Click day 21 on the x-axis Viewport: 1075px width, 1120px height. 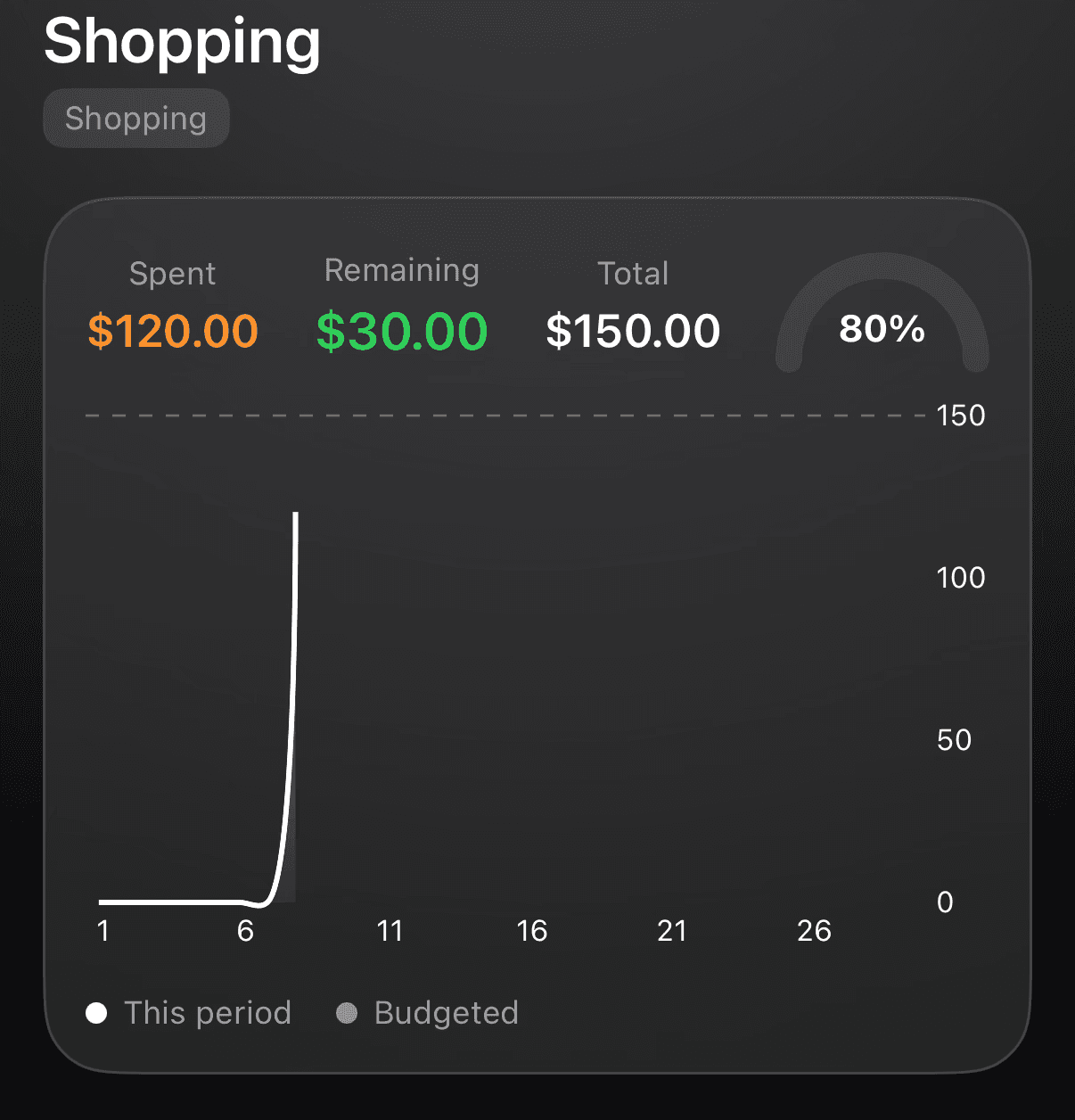(672, 931)
